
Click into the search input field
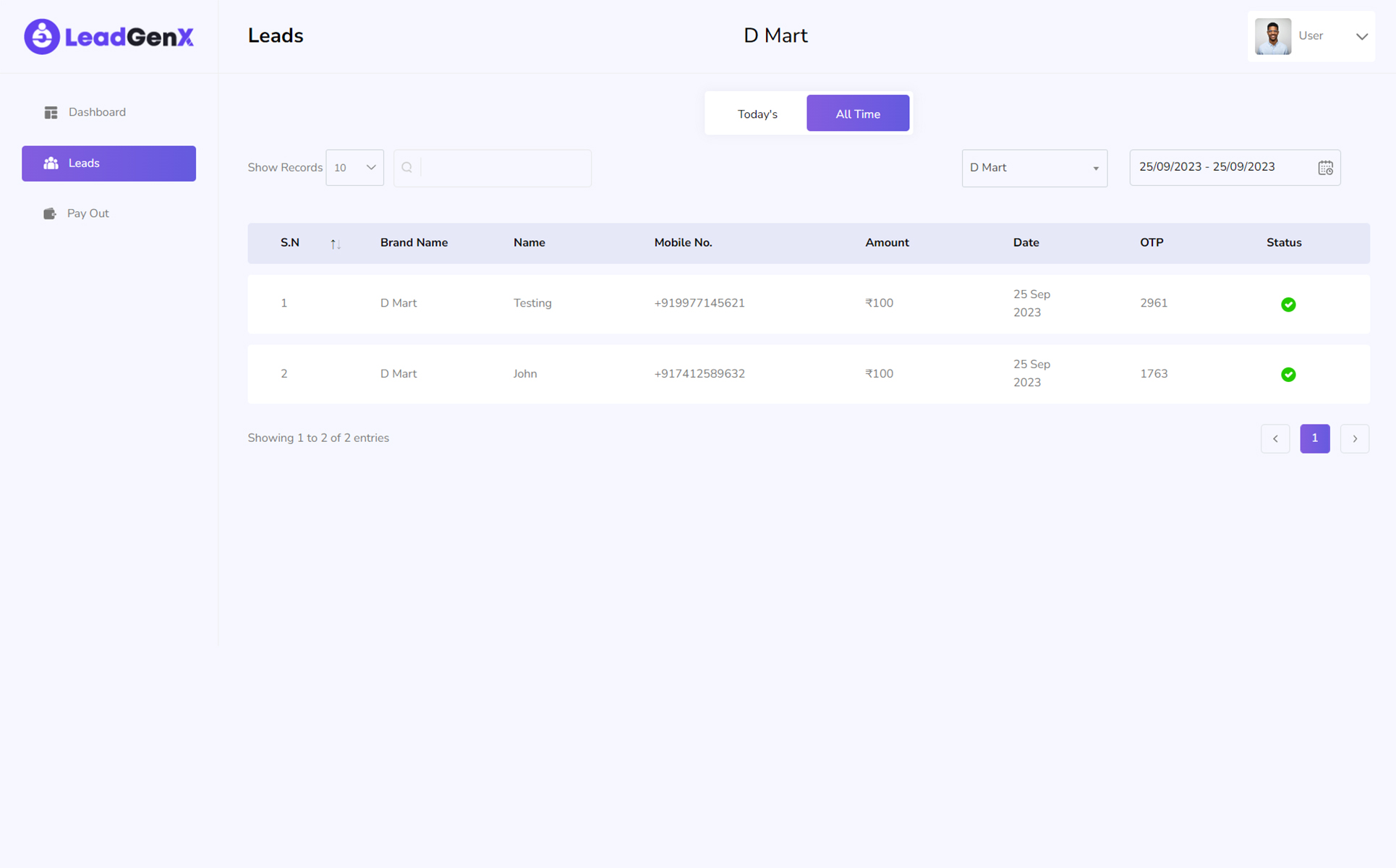505,168
